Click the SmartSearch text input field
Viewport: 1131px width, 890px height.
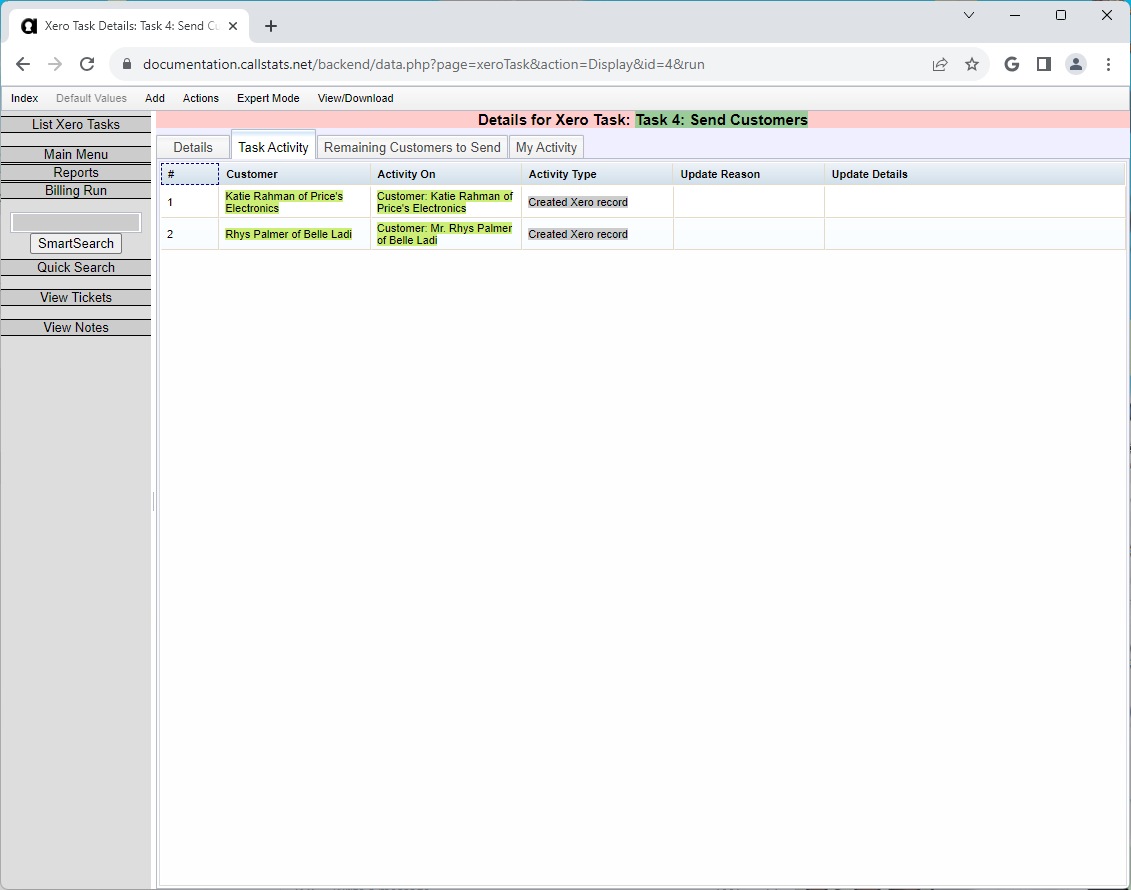(75, 221)
